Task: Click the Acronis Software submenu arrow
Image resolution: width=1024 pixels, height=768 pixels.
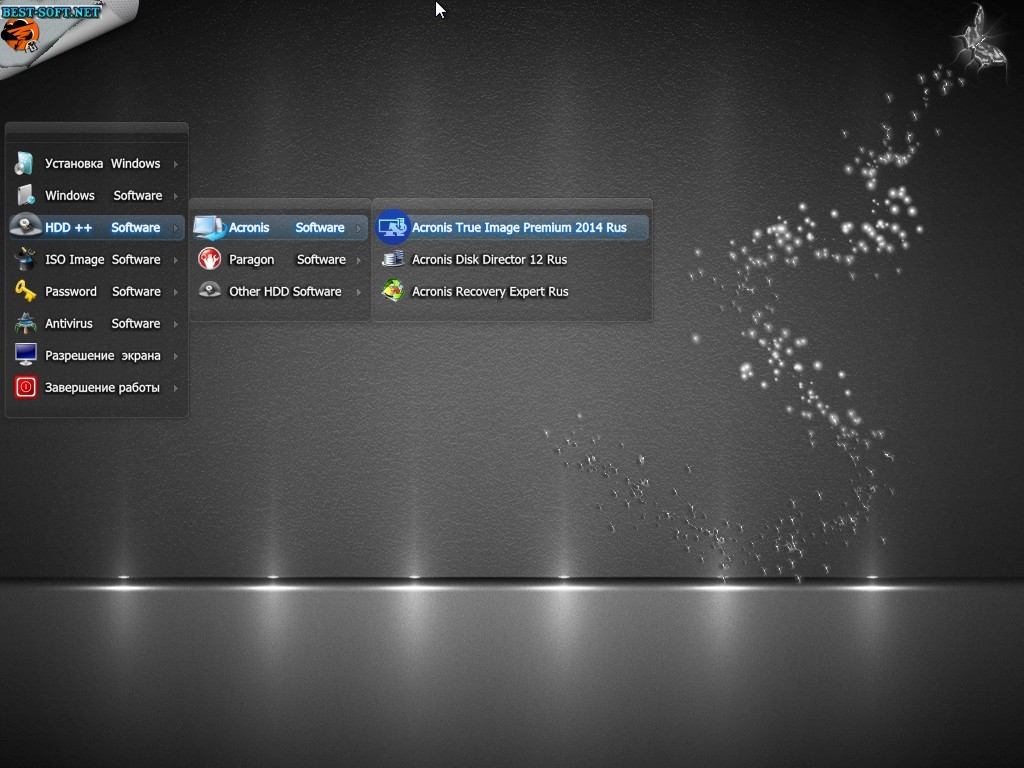Action: pos(359,228)
